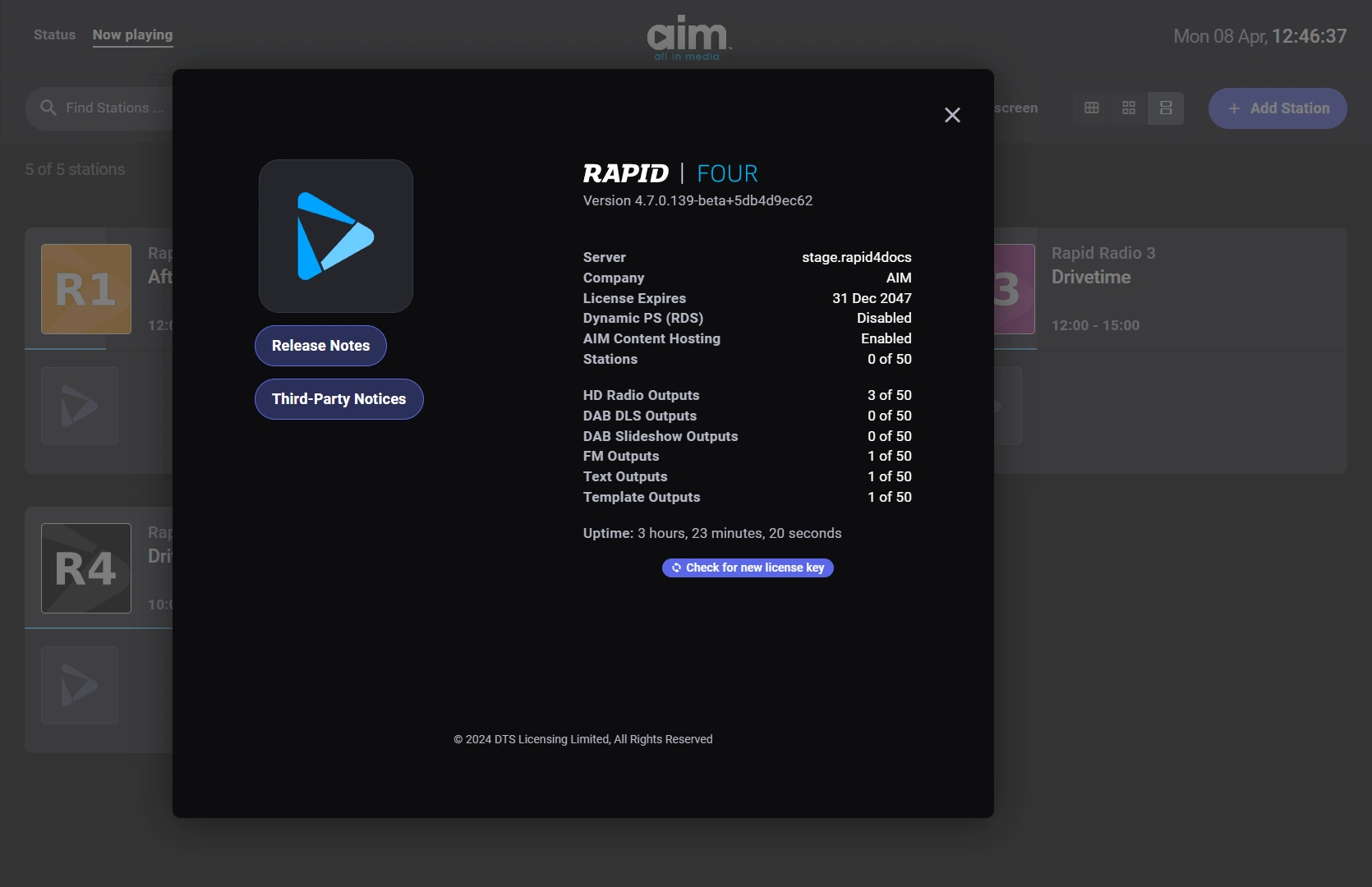Open the R1 station thumbnail
Viewport: 1372px width, 887px height.
(86, 289)
